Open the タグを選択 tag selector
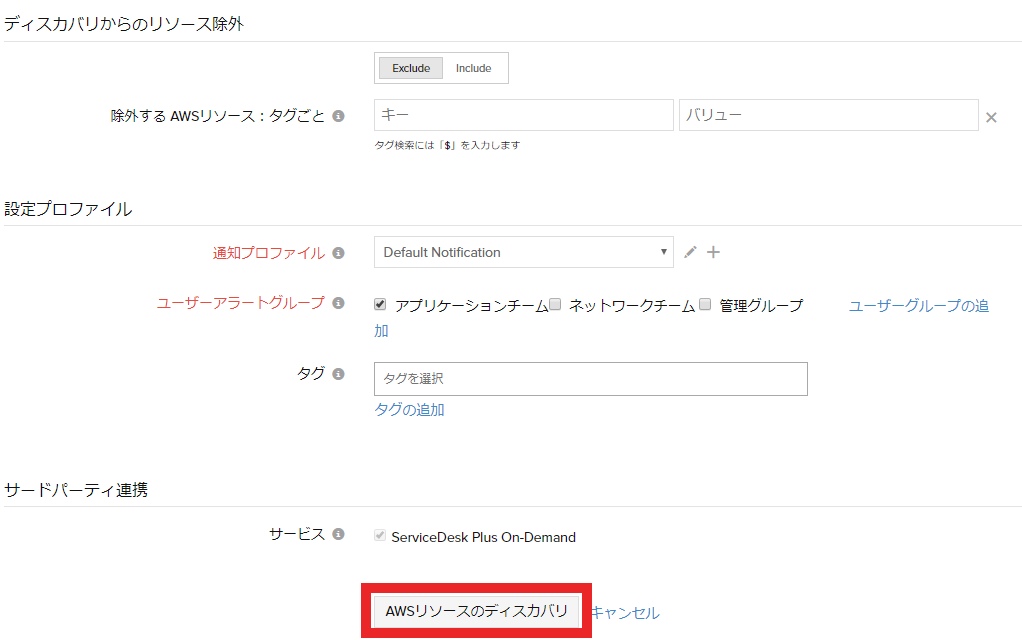 tap(590, 379)
